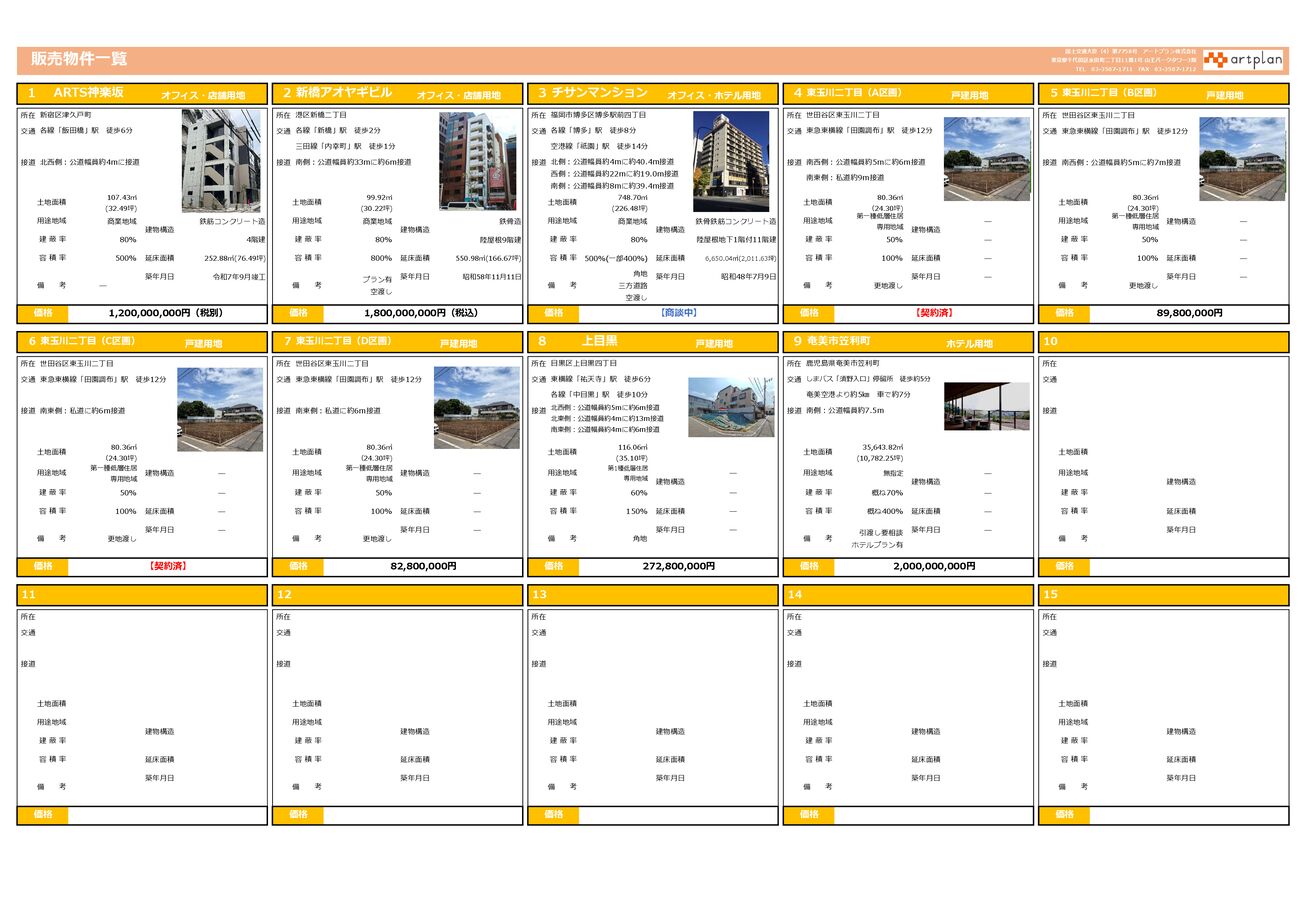Select the 272,800,000円 price for 上目黒
This screenshot has width=1300, height=919.
[x=678, y=566]
